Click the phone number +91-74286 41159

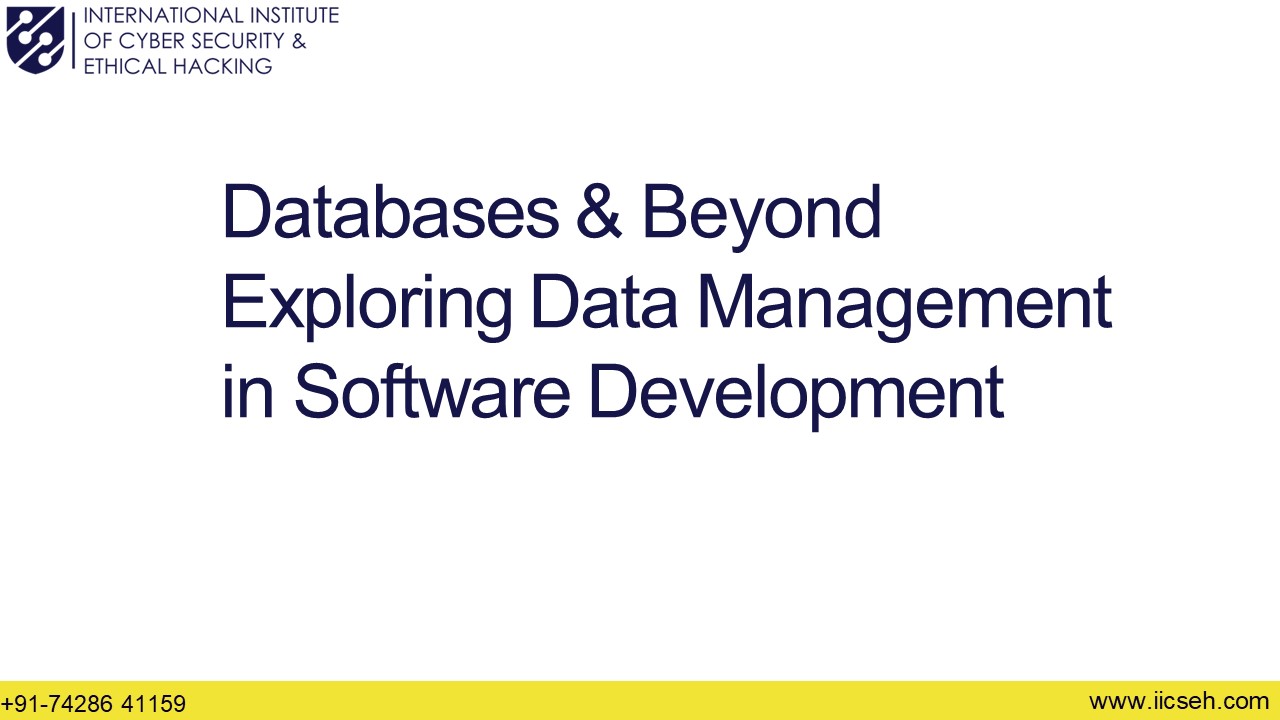click(x=94, y=704)
